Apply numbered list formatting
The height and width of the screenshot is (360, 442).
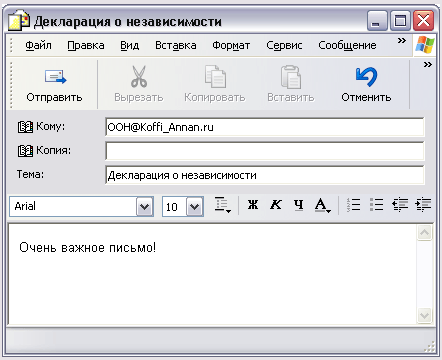point(353,205)
